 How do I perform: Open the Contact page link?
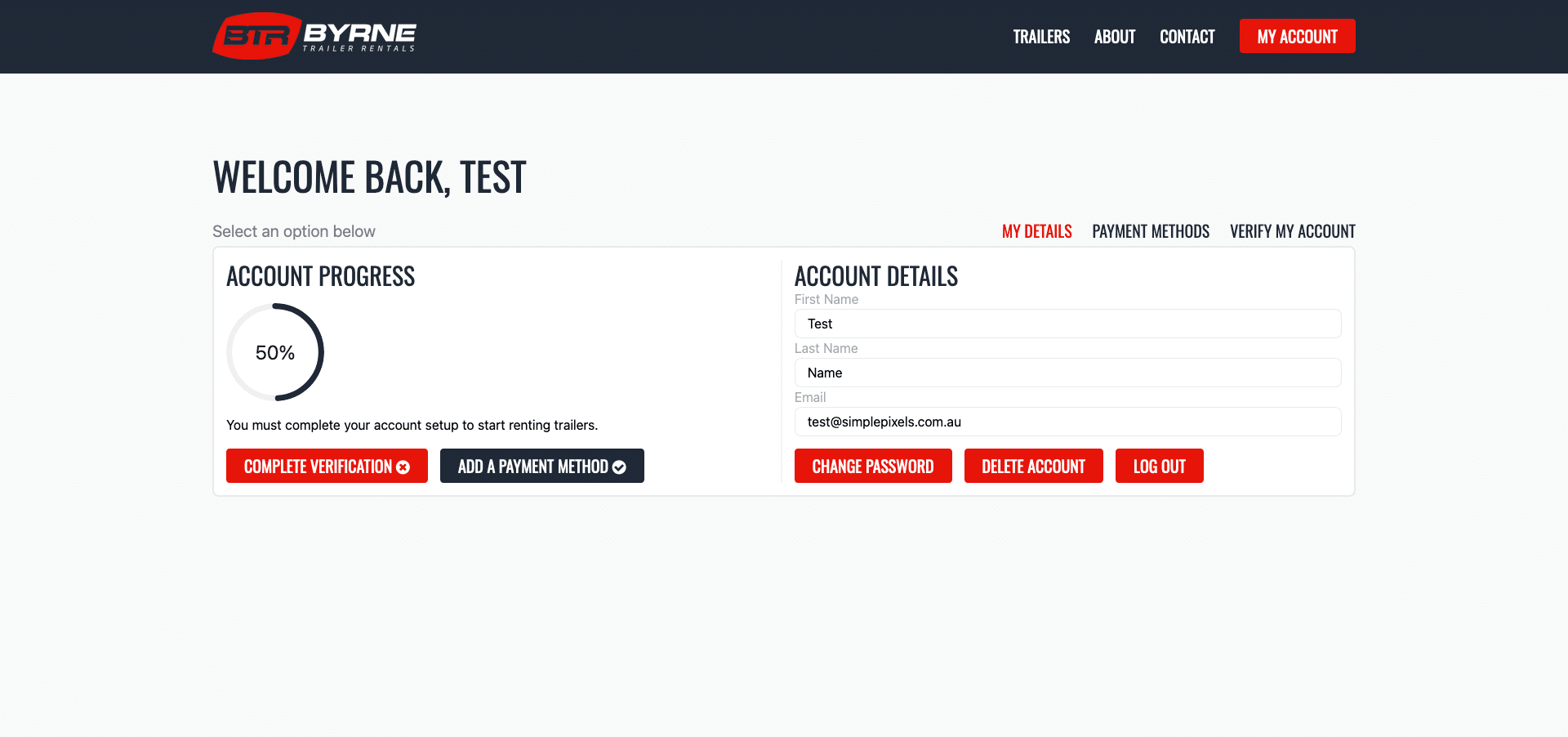tap(1187, 37)
